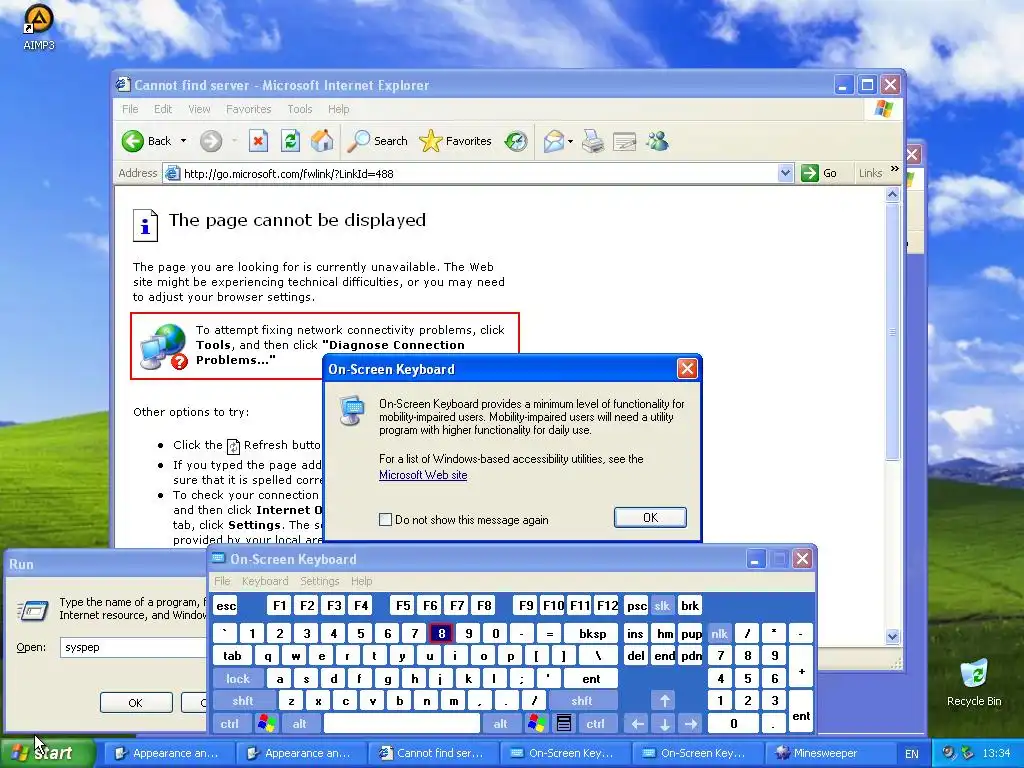Open the Keyboard menu of On-Screen Keyboard
Screen dimensions: 1024x768
pos(264,581)
